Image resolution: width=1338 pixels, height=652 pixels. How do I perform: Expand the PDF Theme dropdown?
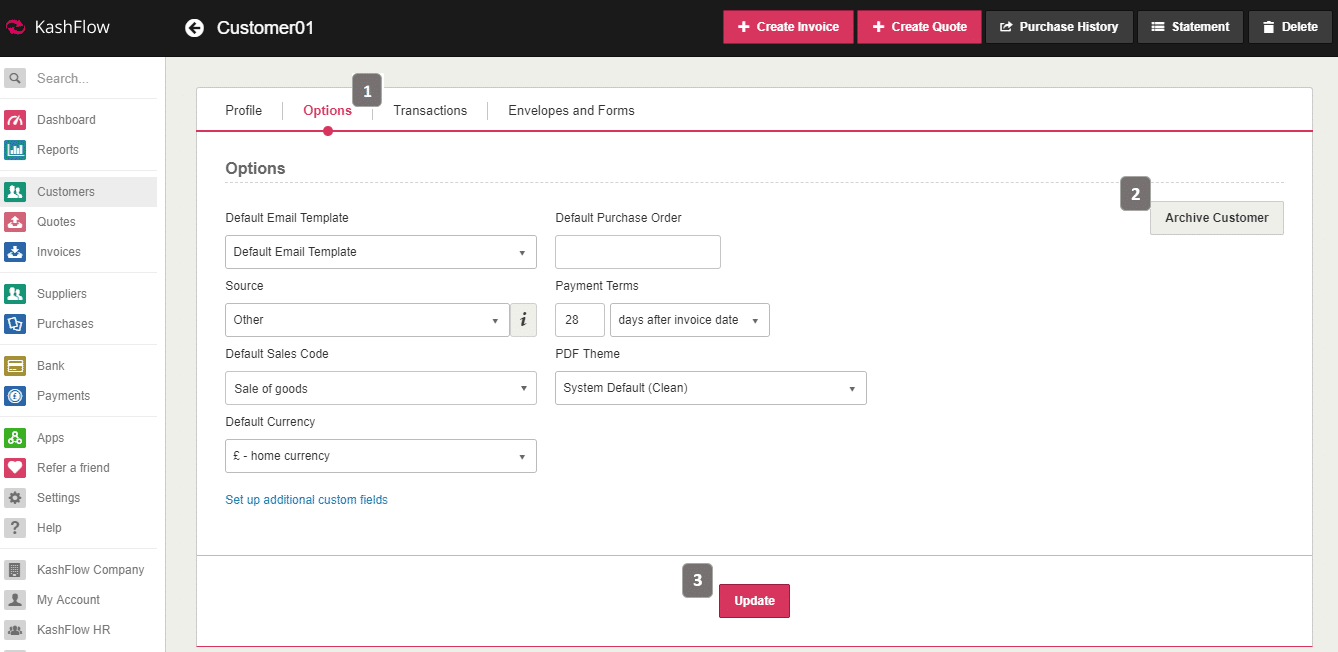[710, 388]
